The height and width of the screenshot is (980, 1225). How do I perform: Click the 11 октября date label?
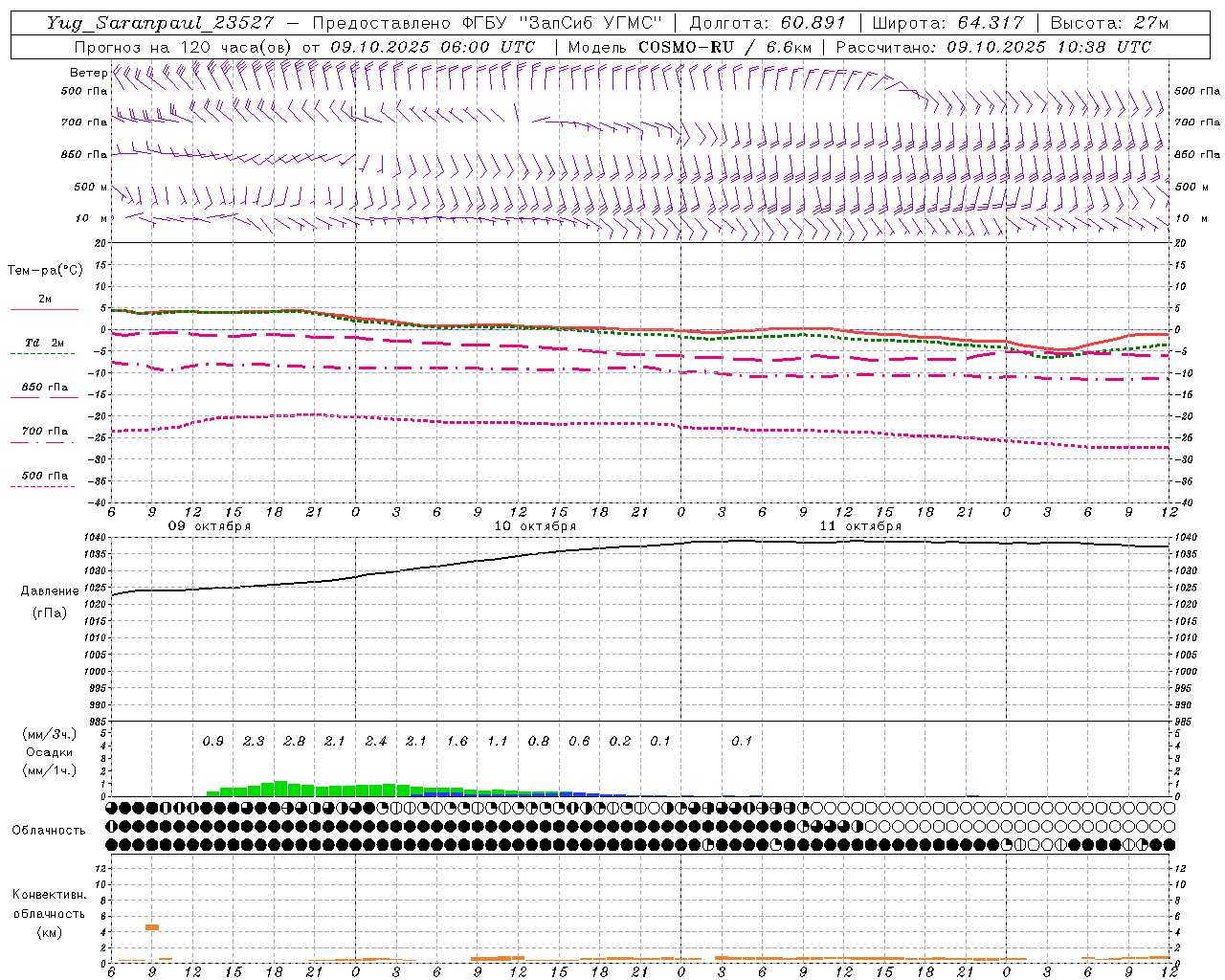coord(860,526)
